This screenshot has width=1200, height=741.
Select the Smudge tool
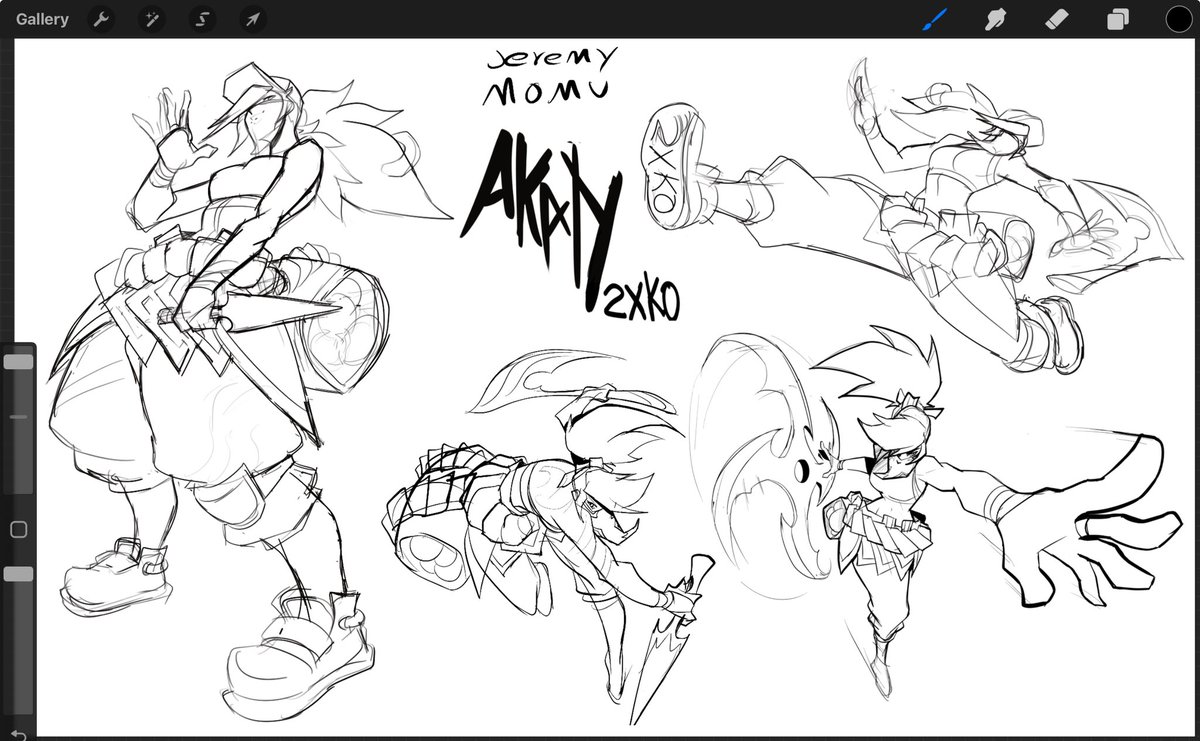[x=996, y=19]
